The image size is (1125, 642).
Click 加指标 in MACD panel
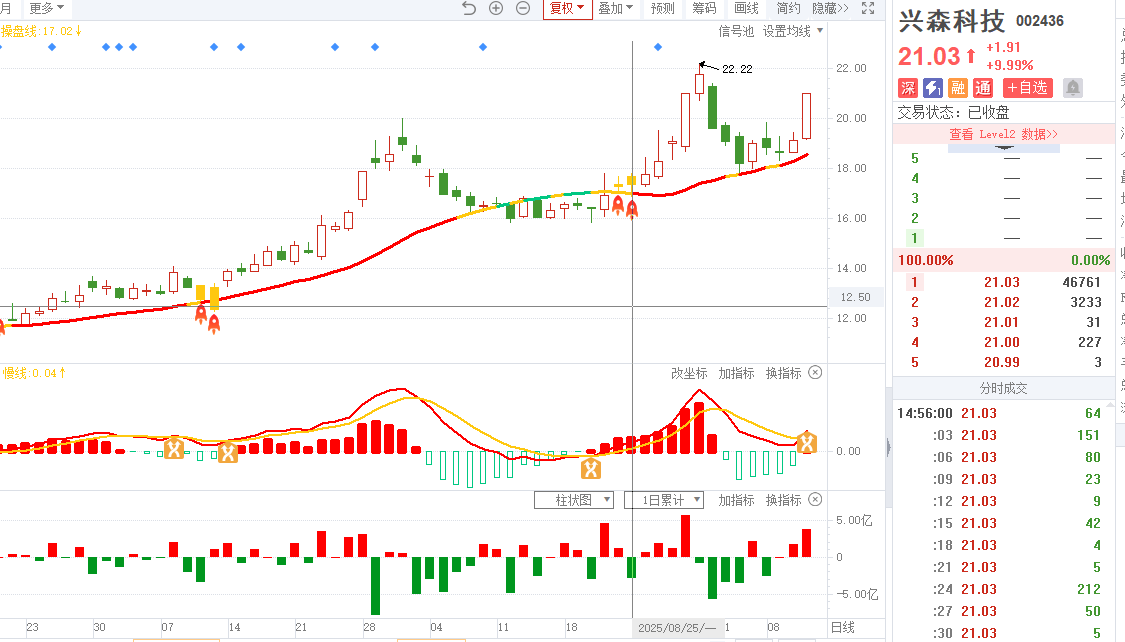pos(736,373)
